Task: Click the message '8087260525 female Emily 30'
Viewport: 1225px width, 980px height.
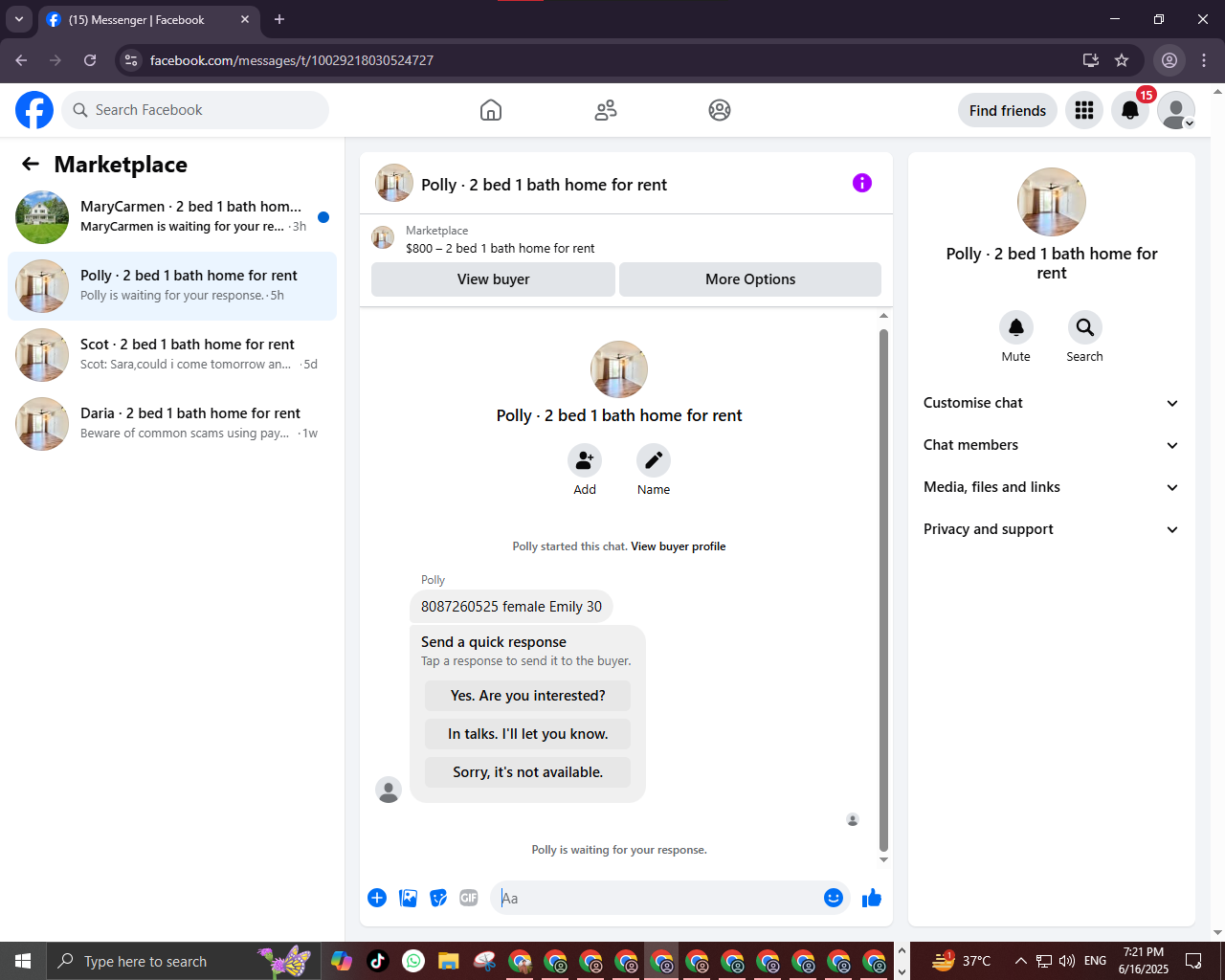Action: [x=512, y=607]
